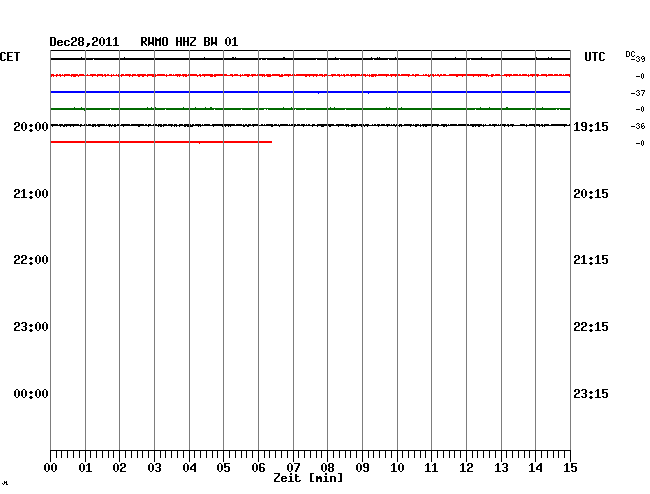The width and height of the screenshot is (650, 494).
Task: Click the 21:15 UTC time label
Action: point(591,260)
